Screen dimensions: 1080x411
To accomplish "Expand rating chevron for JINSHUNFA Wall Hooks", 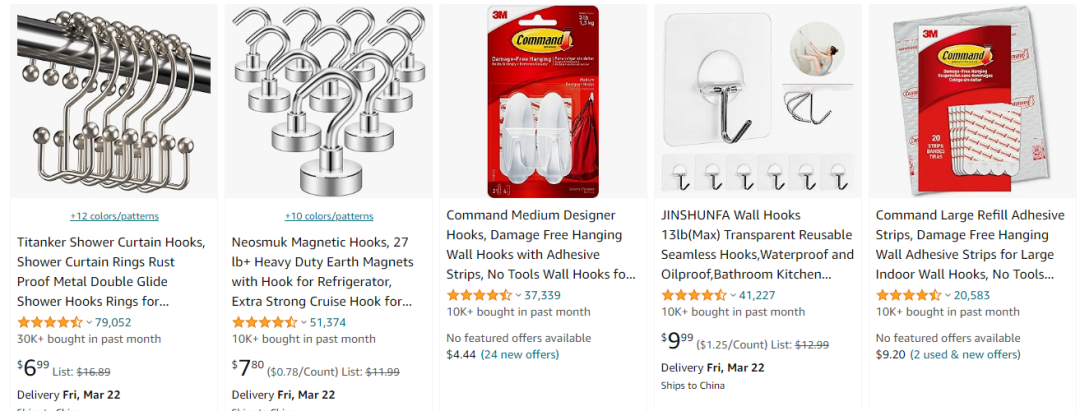I will (734, 295).
